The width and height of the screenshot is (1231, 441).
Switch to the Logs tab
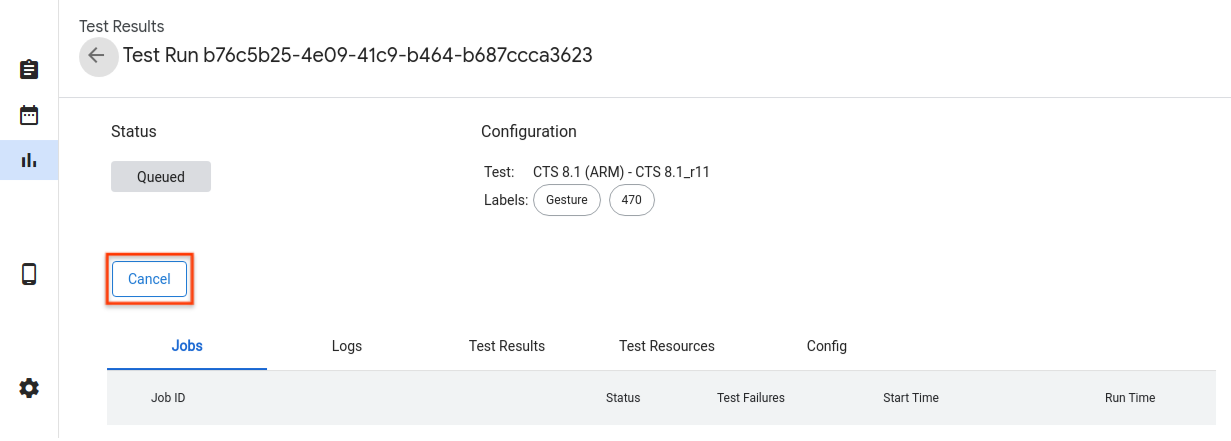pos(347,346)
